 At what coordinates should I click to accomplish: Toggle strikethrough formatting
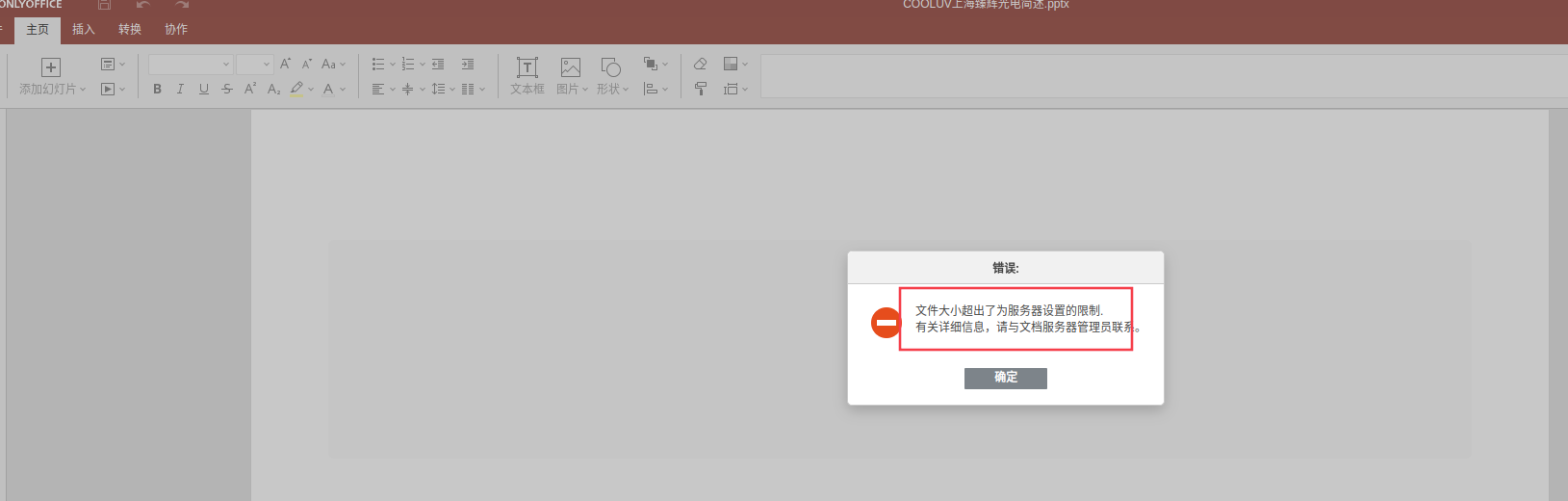click(227, 89)
